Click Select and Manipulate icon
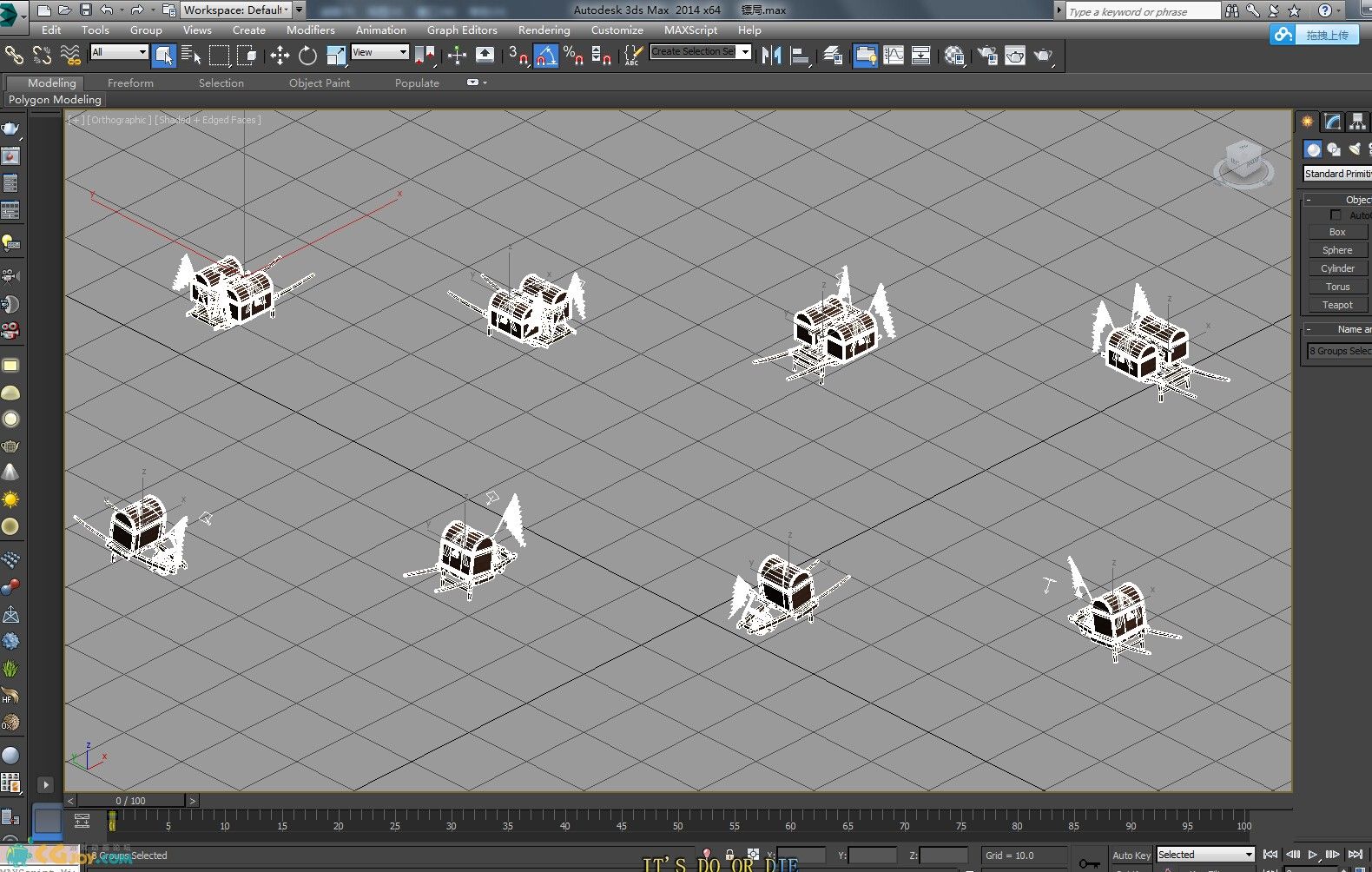 (x=457, y=56)
